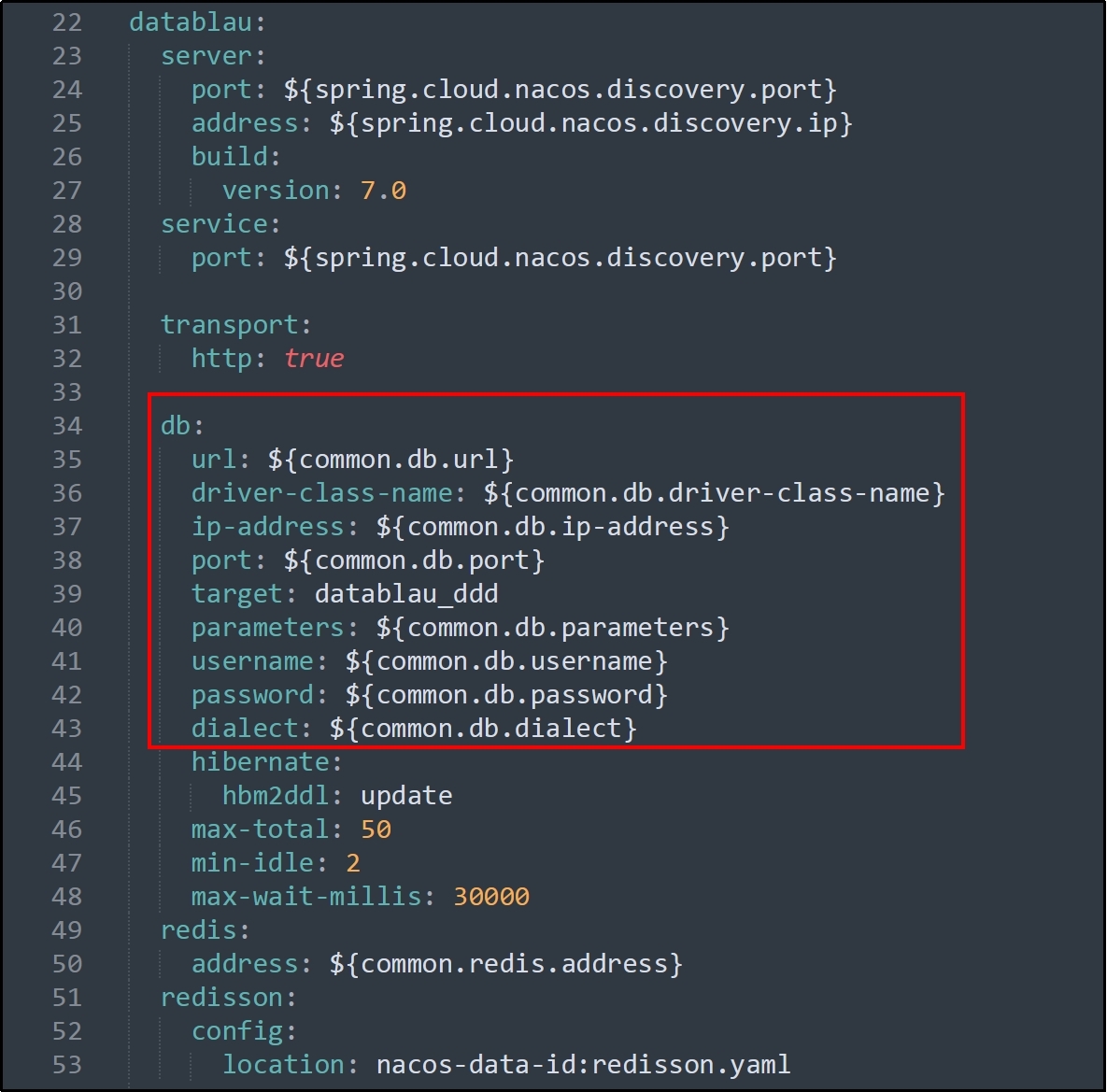Click max-wait-millis value '30000'
The height and width of the screenshot is (1092, 1107).
coord(490,897)
